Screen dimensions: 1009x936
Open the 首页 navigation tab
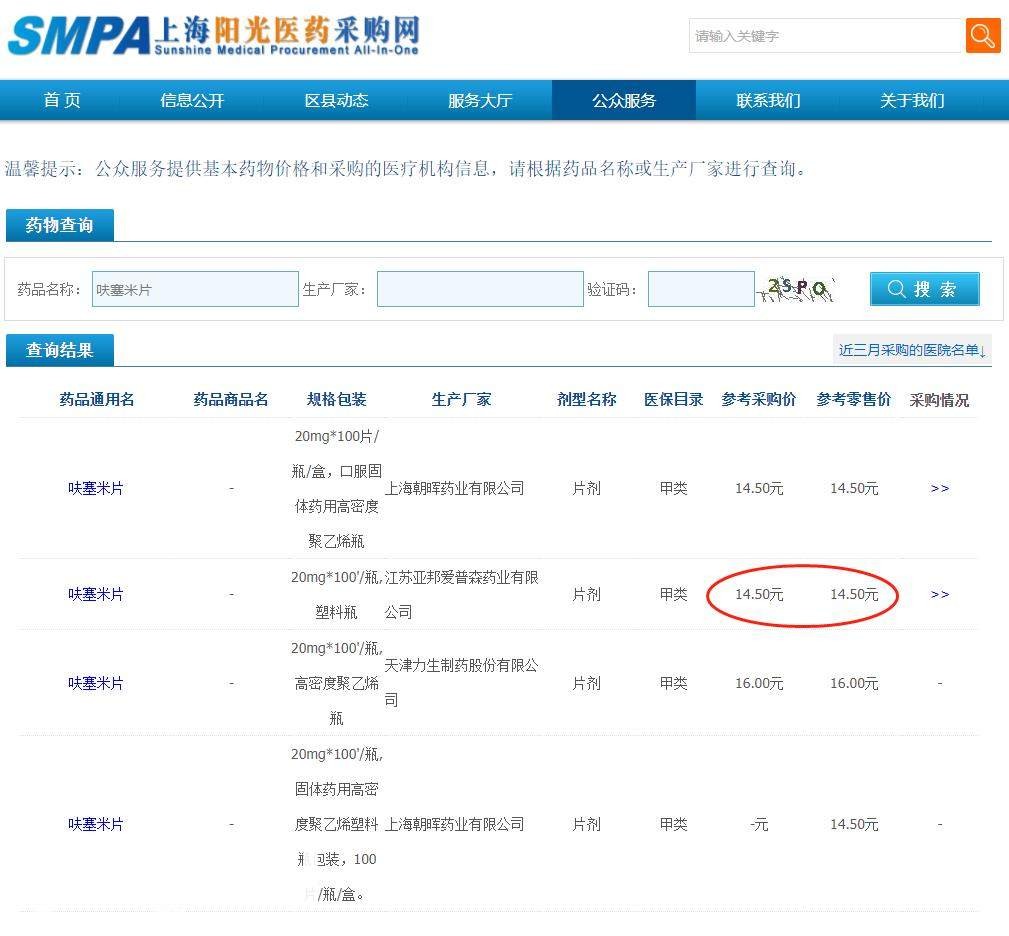[x=62, y=100]
